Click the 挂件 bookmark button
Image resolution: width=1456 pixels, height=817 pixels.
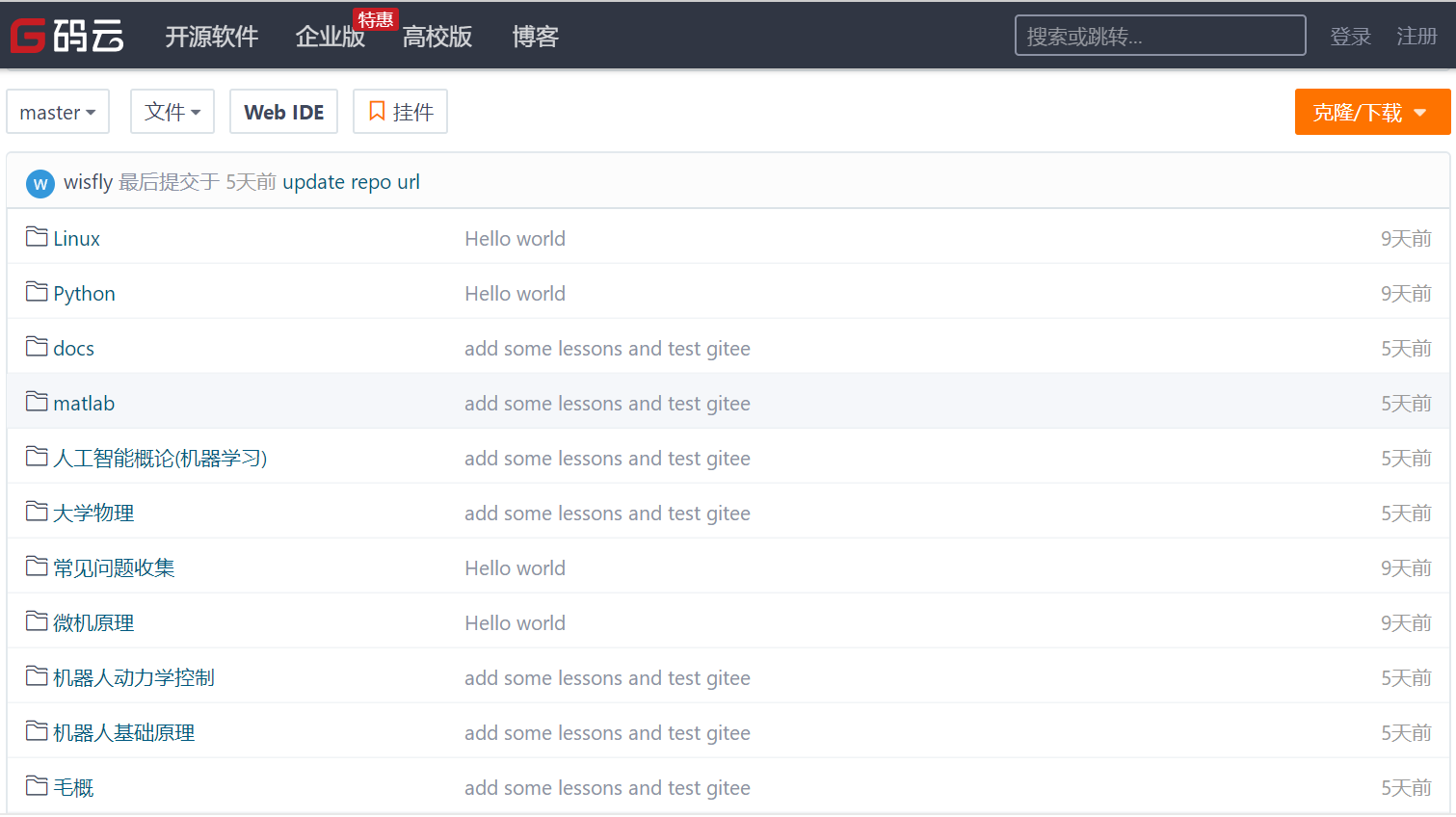pyautogui.click(x=400, y=113)
